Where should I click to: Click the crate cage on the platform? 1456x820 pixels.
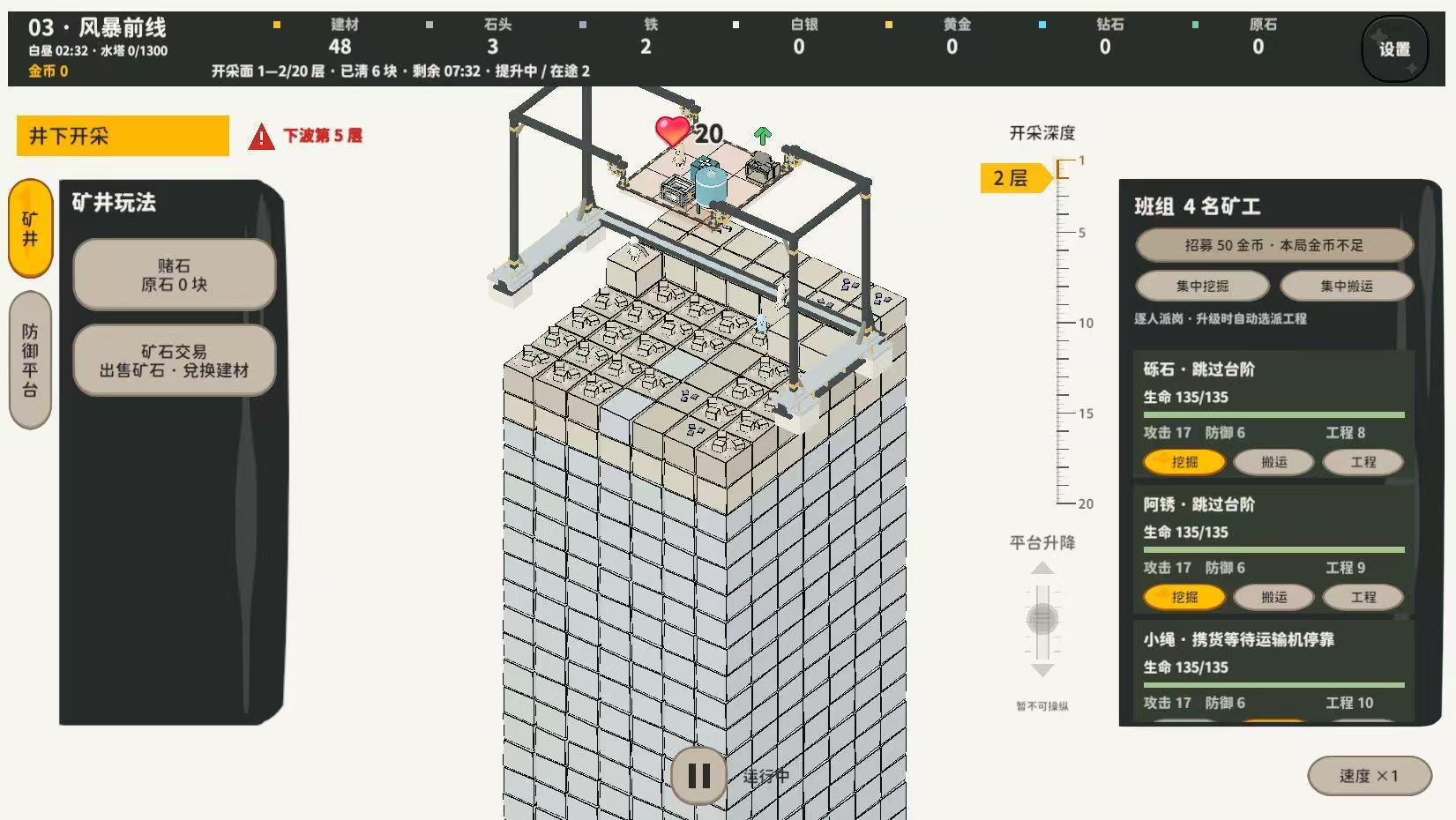(677, 191)
